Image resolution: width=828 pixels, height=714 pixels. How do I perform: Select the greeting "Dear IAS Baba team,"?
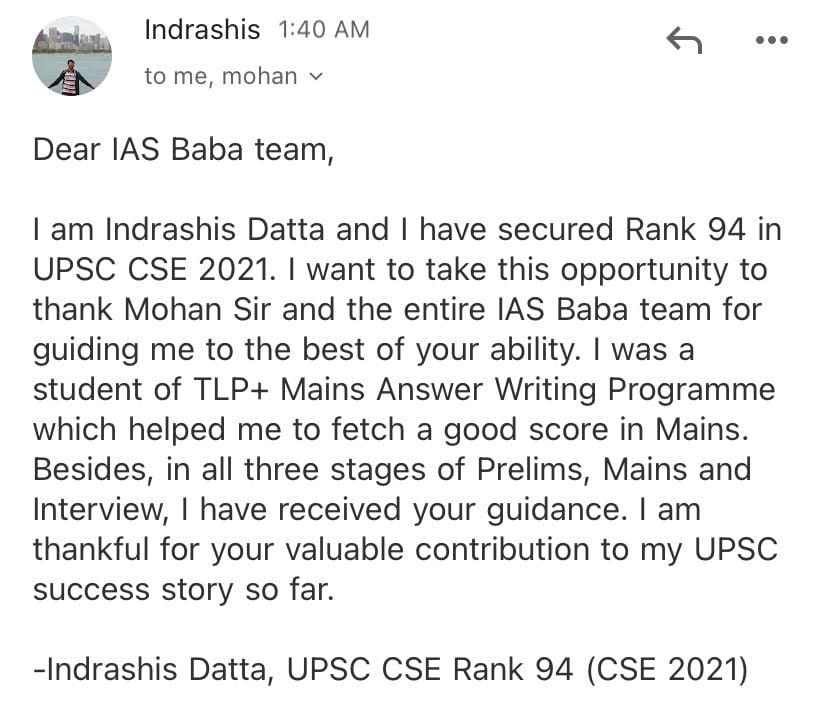183,150
